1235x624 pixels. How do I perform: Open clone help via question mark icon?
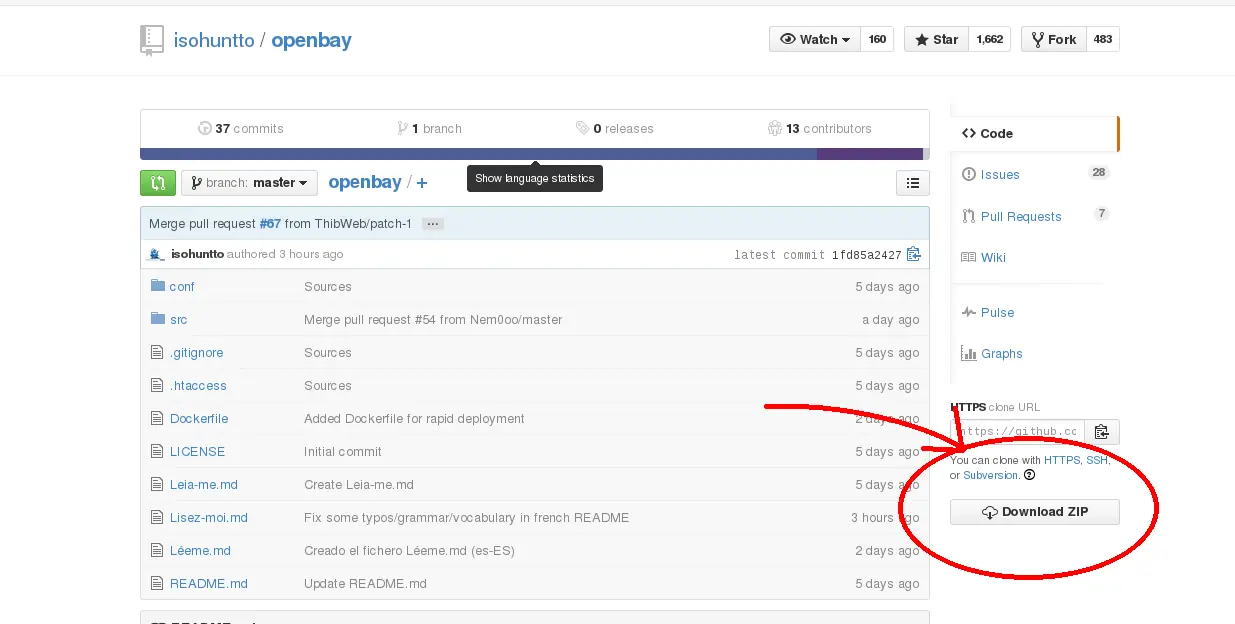tap(1030, 475)
